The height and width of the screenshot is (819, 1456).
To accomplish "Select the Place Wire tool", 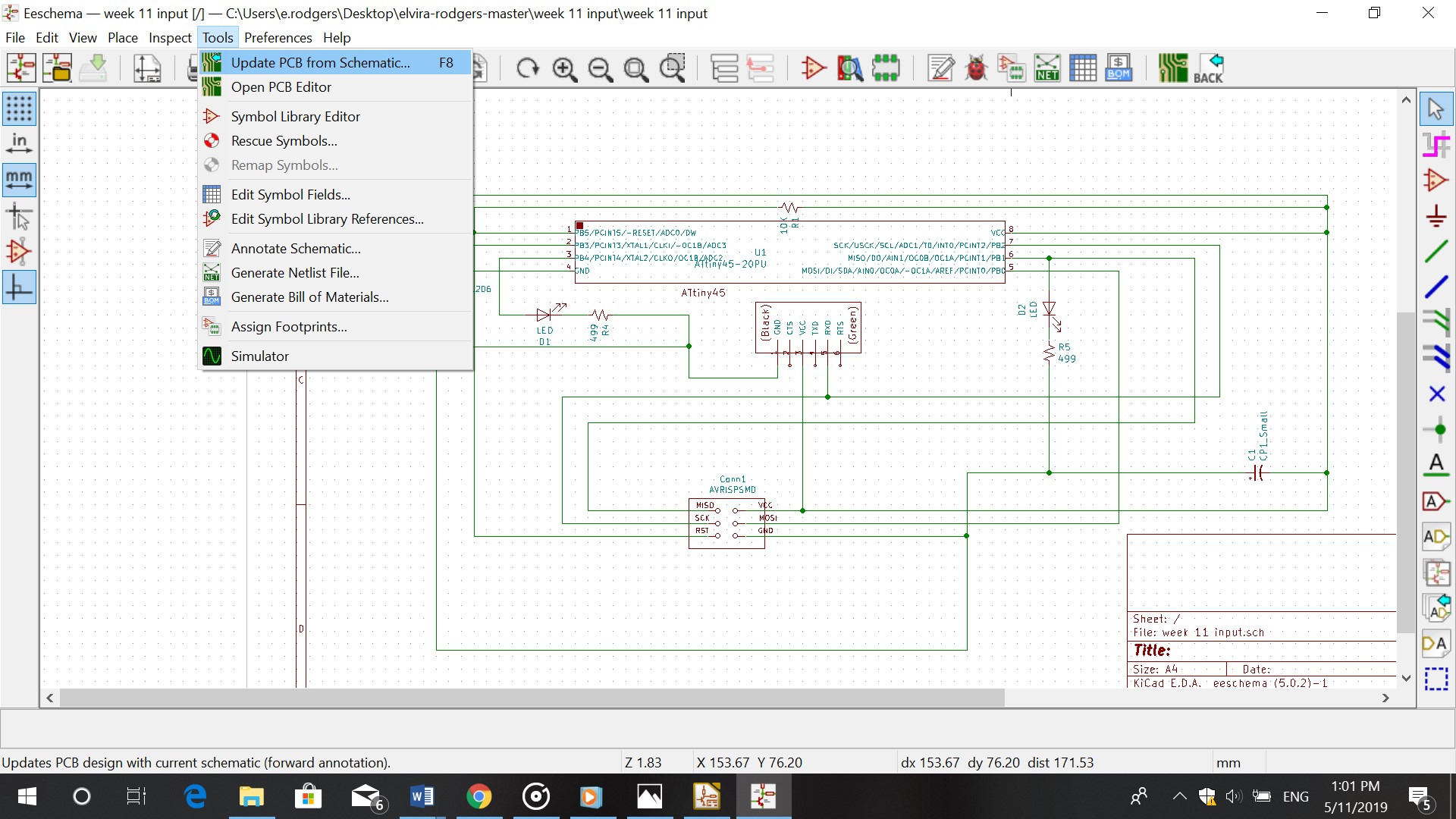I will (1436, 251).
